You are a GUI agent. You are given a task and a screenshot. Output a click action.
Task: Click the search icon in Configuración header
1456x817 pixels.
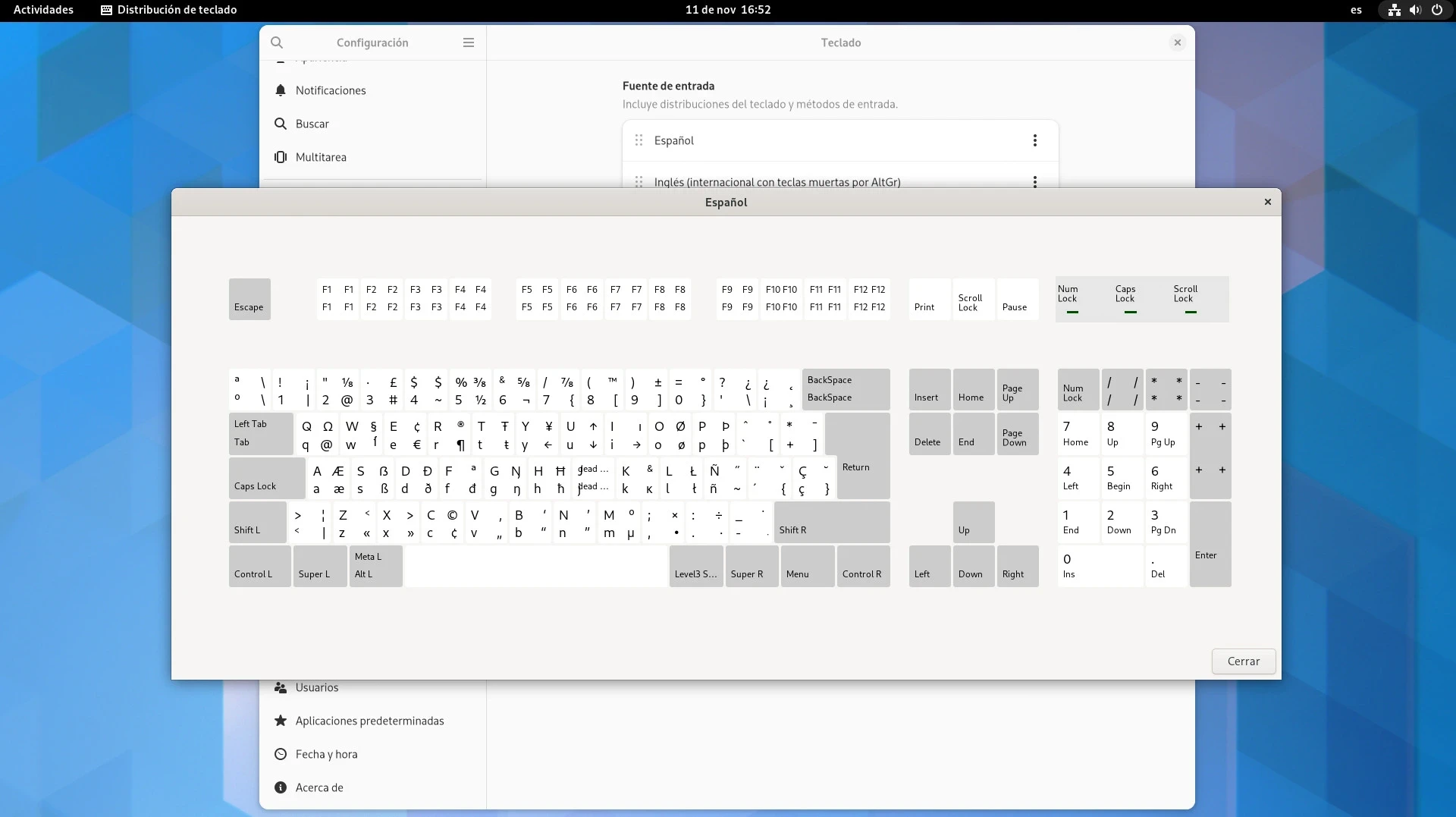[x=277, y=42]
